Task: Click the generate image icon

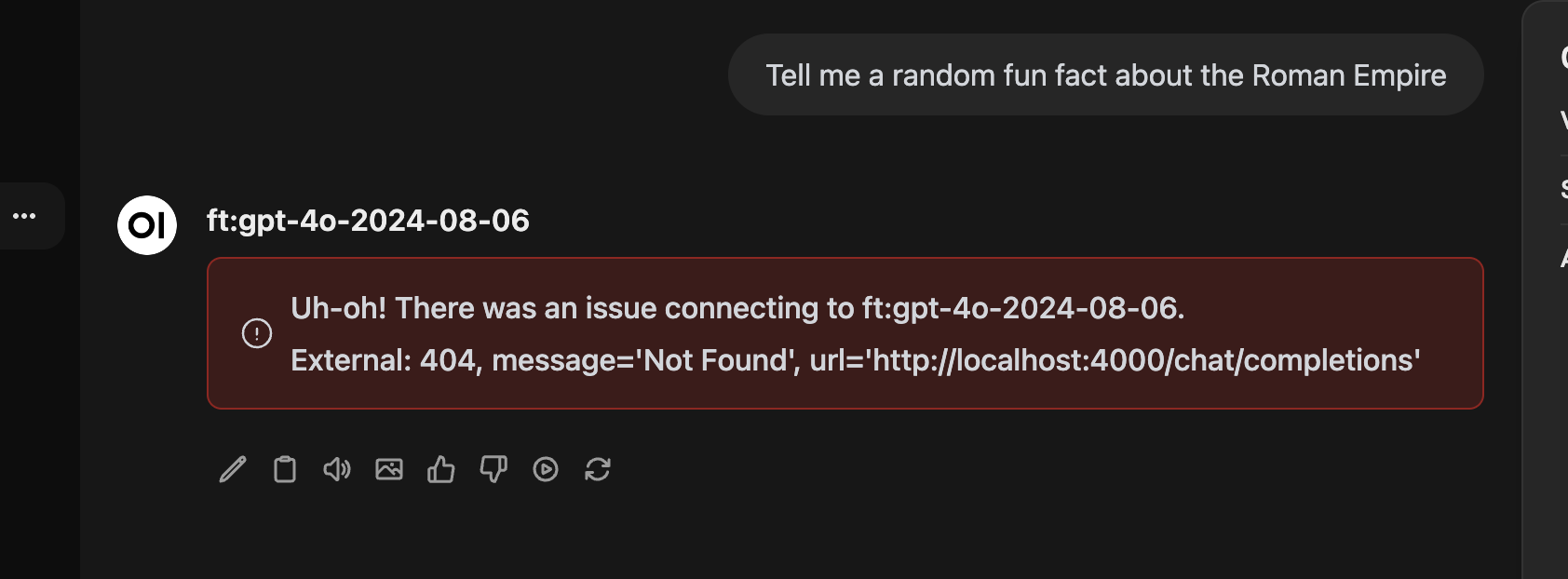Action: (389, 470)
